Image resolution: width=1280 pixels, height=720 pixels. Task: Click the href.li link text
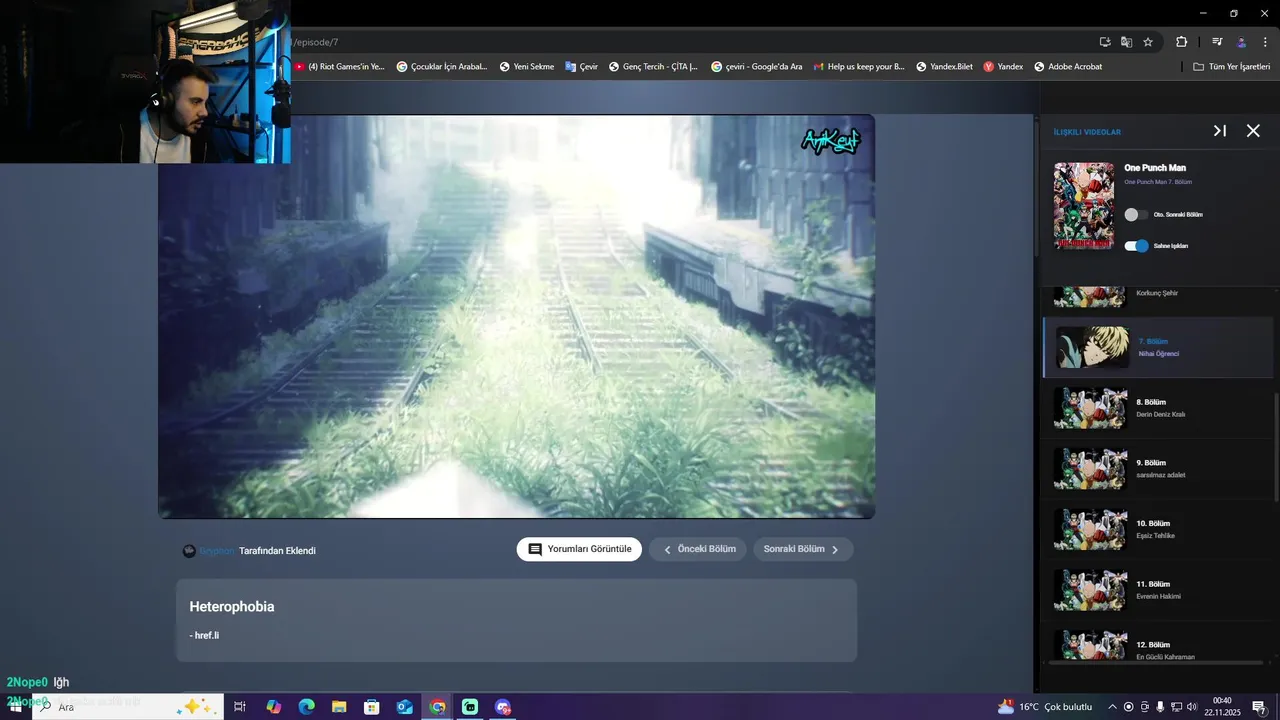207,635
